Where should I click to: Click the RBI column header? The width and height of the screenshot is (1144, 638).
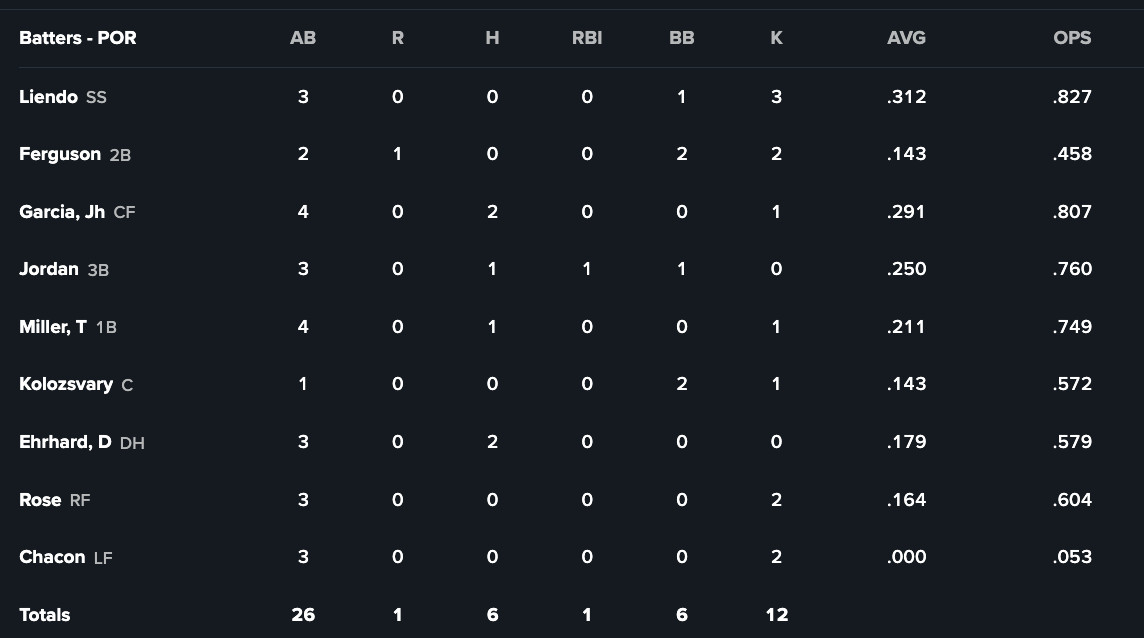click(x=587, y=38)
